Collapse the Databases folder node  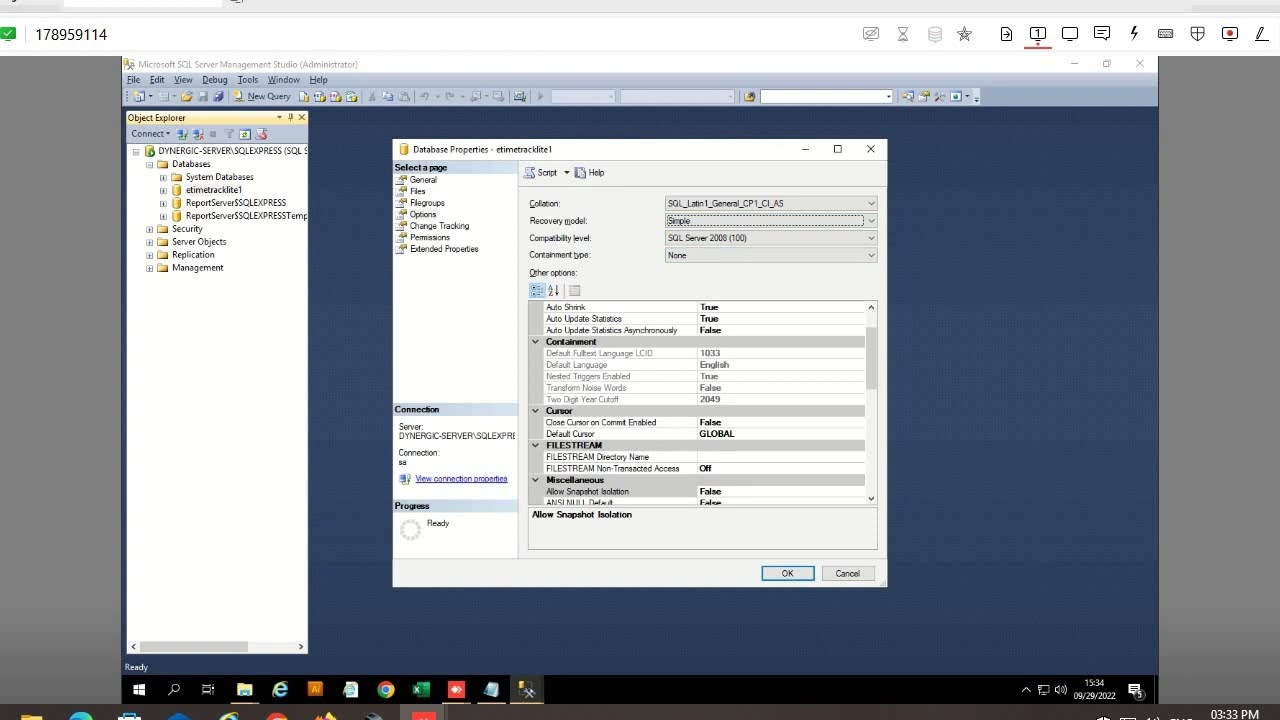click(150, 164)
